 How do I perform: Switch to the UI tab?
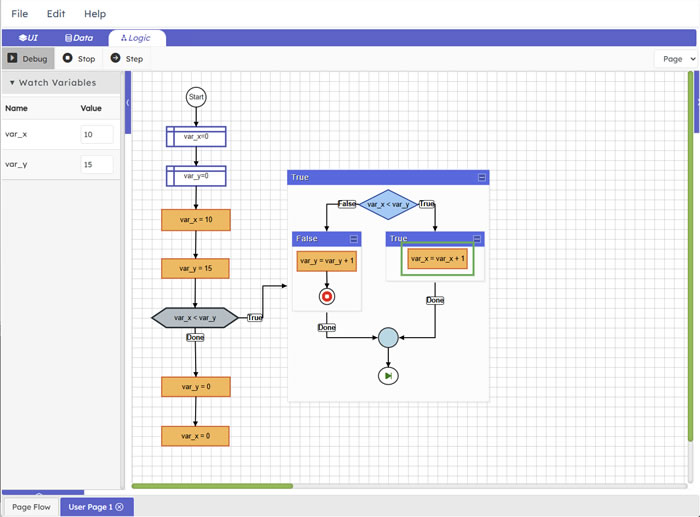click(28, 38)
